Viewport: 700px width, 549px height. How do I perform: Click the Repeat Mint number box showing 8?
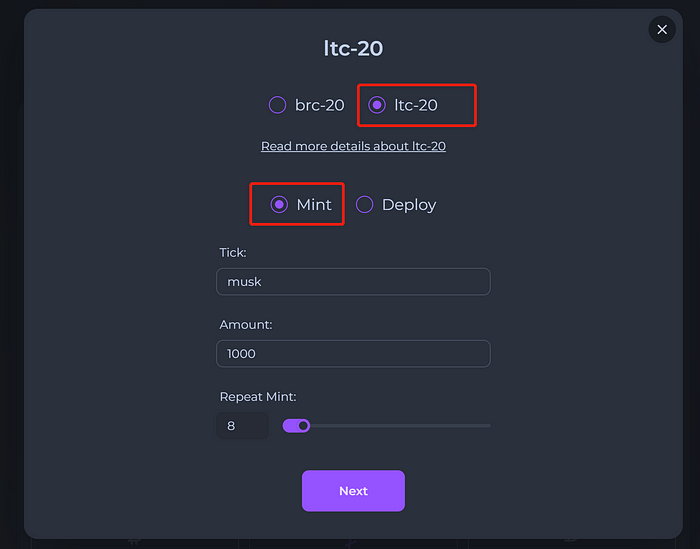click(242, 426)
